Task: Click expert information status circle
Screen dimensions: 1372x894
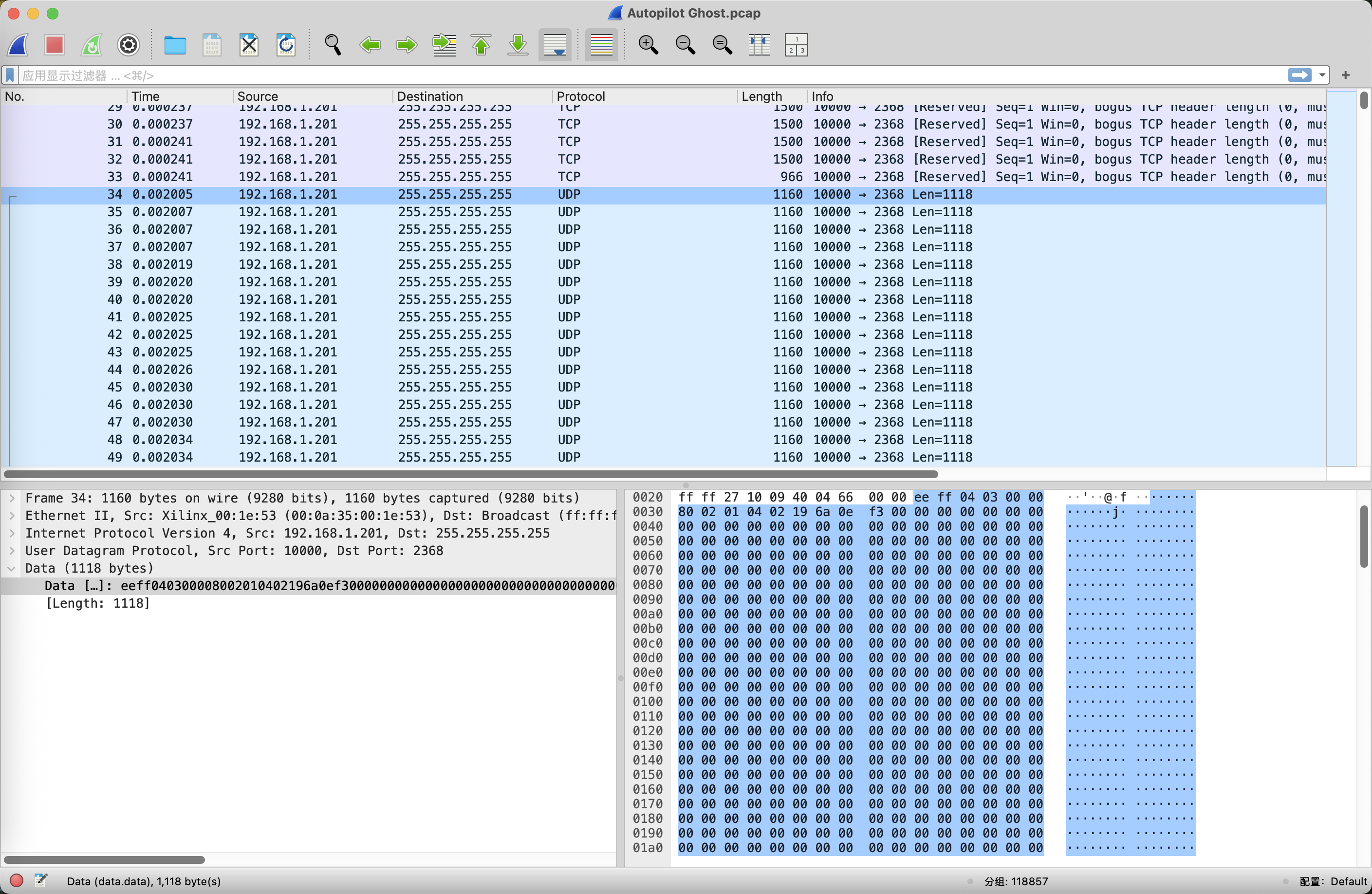Action: pos(17,880)
